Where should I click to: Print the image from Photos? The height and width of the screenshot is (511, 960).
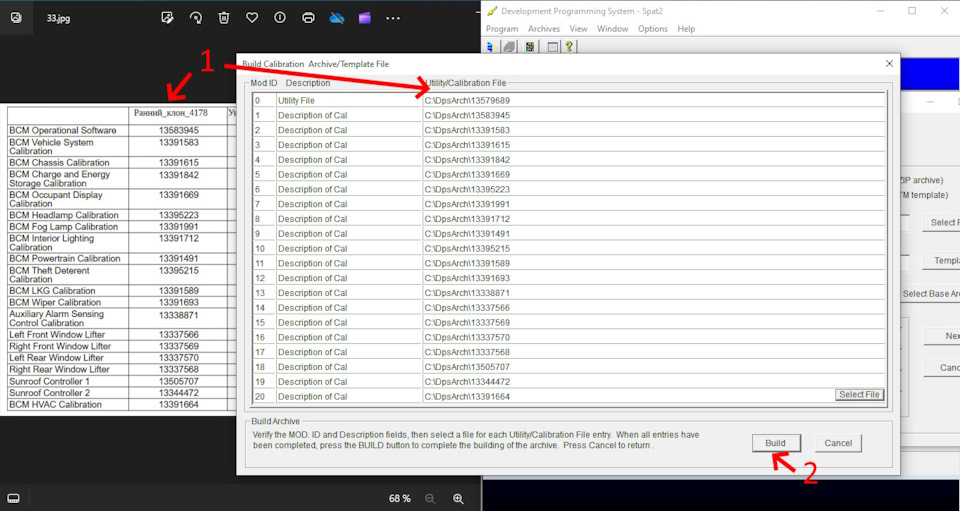pos(308,18)
